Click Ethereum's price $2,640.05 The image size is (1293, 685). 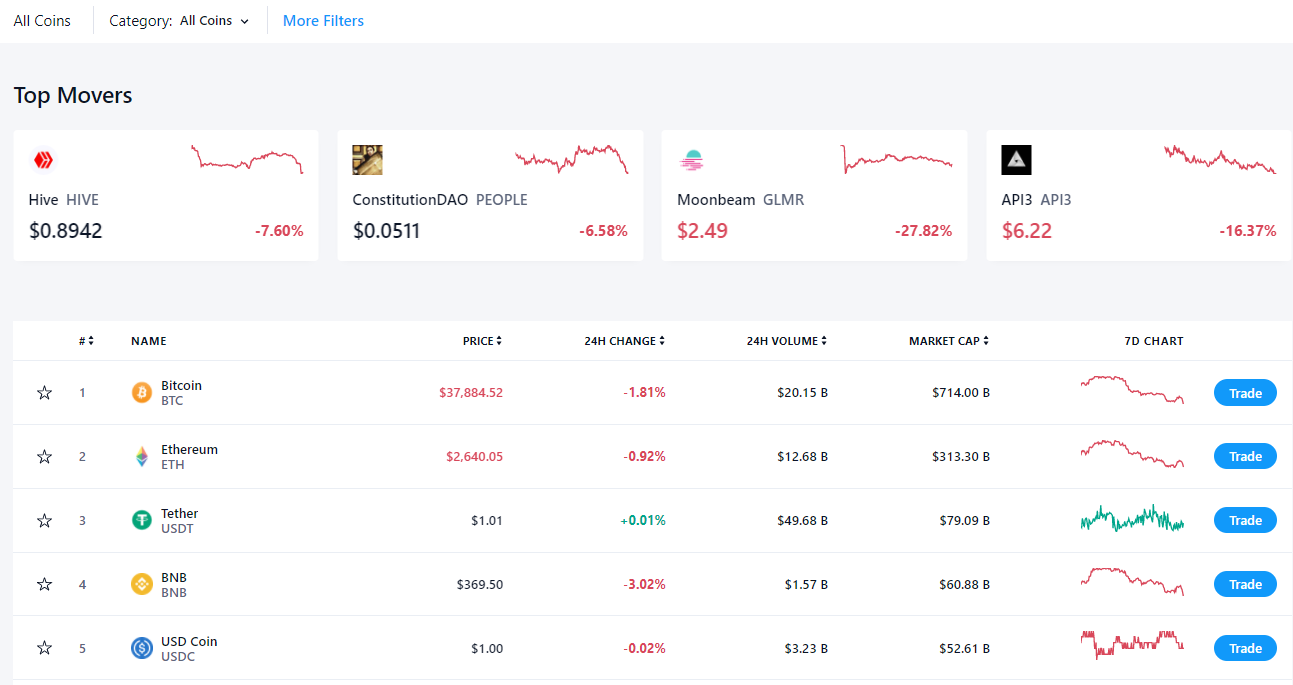474,457
